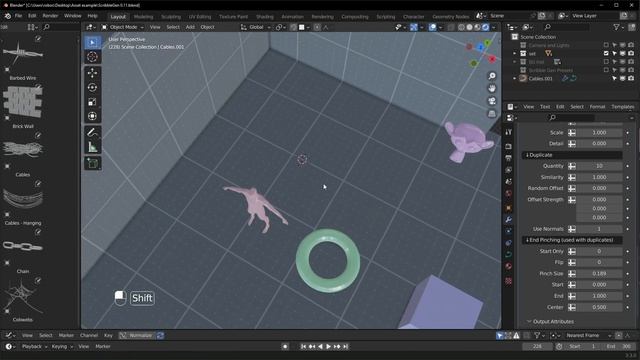The height and width of the screenshot is (360, 640).
Task: Expand the Cables.001 outliner item
Action: tap(515, 78)
